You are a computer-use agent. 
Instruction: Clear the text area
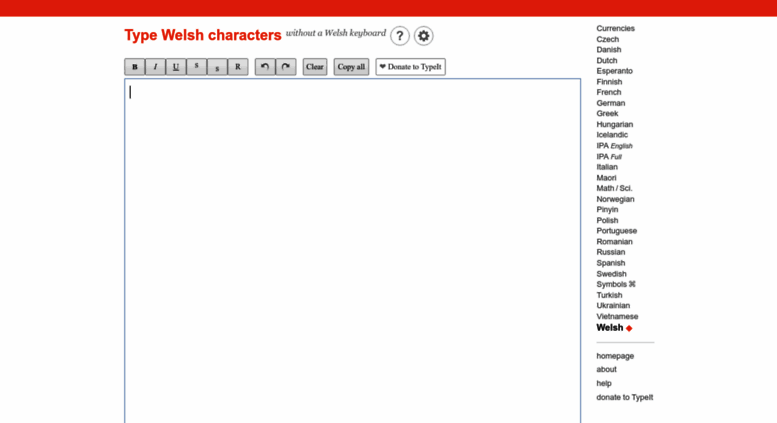coord(315,67)
